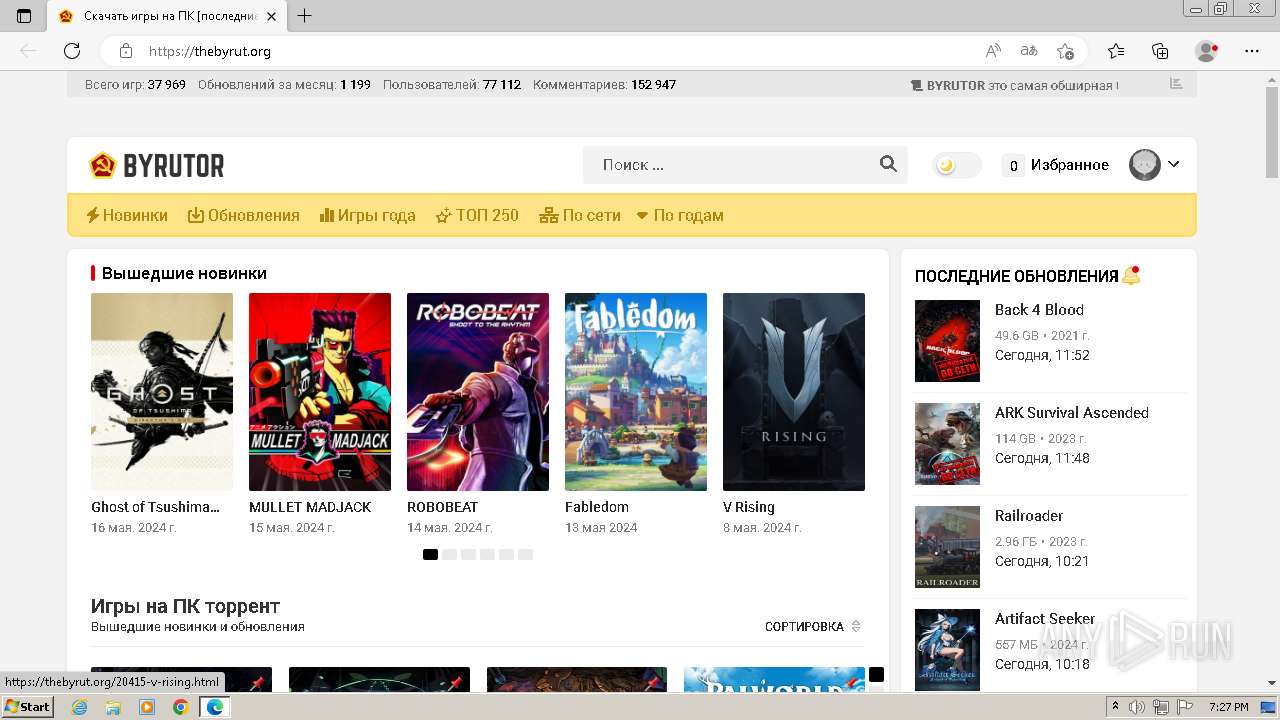Open the Back 4 Blood update link
This screenshot has height=720, width=1280.
(1039, 310)
